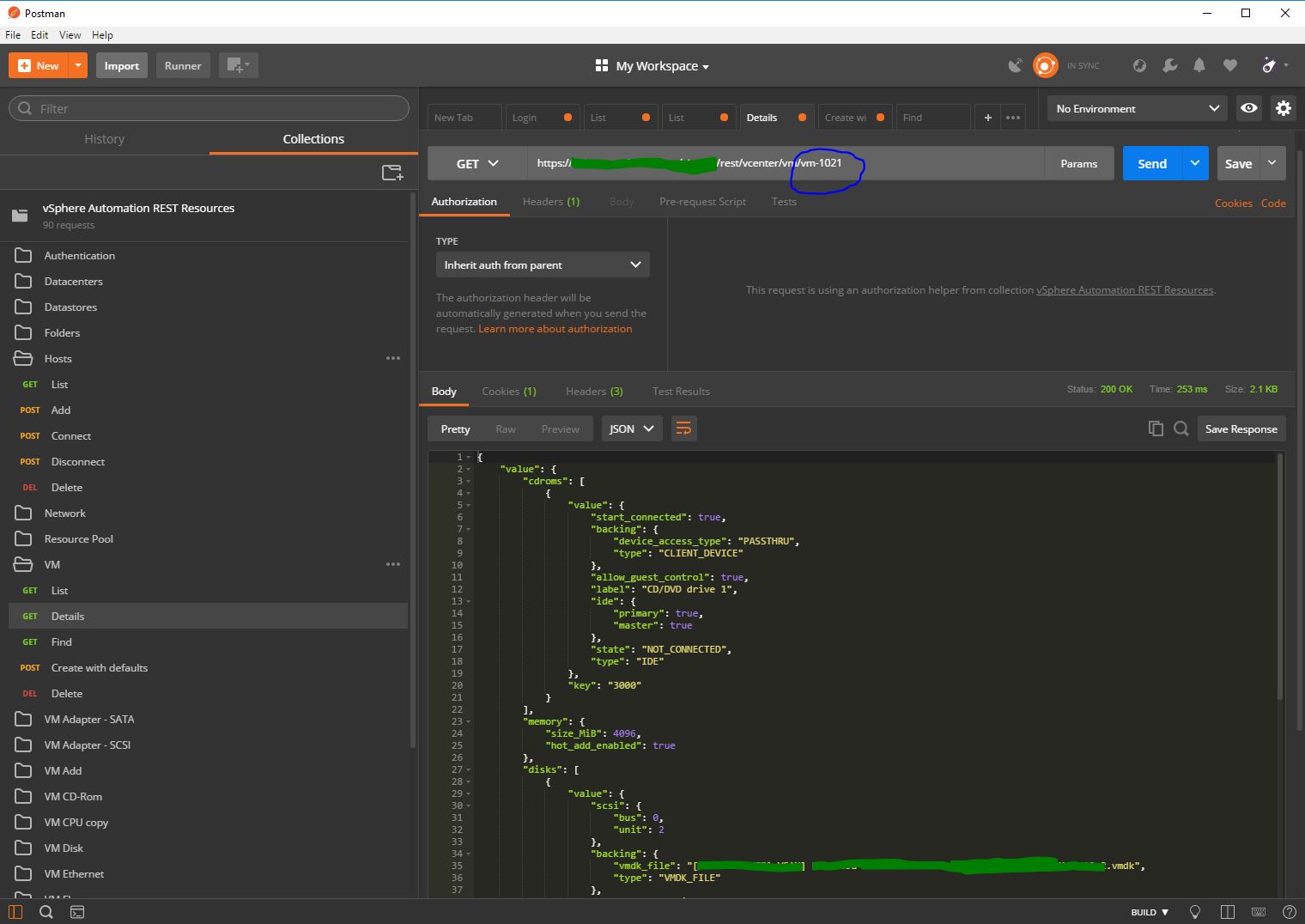Screen dimensions: 1305x924
Task: Change the GET method dropdown
Action: [x=477, y=163]
